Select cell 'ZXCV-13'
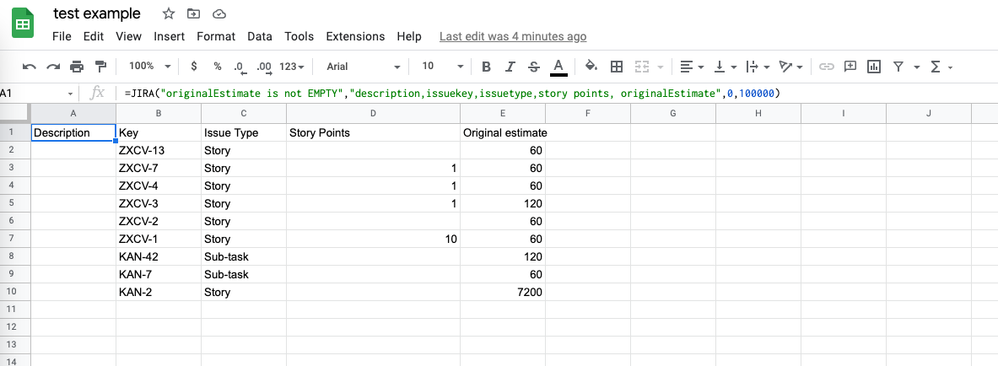 point(158,151)
